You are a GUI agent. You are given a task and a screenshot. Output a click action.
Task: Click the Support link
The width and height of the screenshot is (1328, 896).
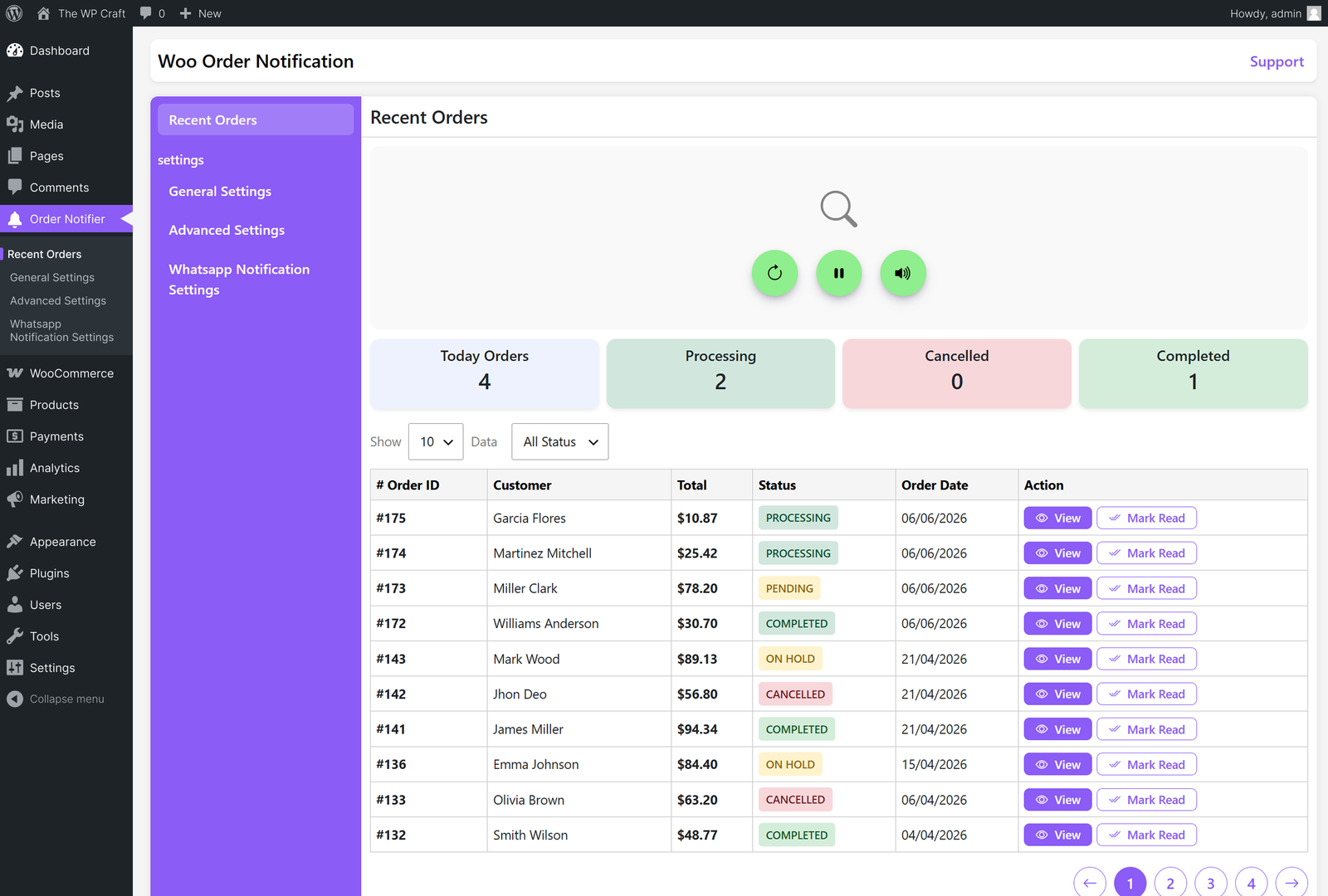click(1277, 61)
